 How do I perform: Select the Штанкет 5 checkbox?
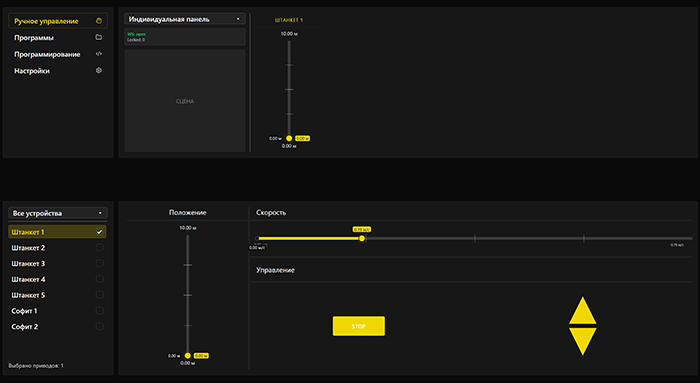[100, 295]
